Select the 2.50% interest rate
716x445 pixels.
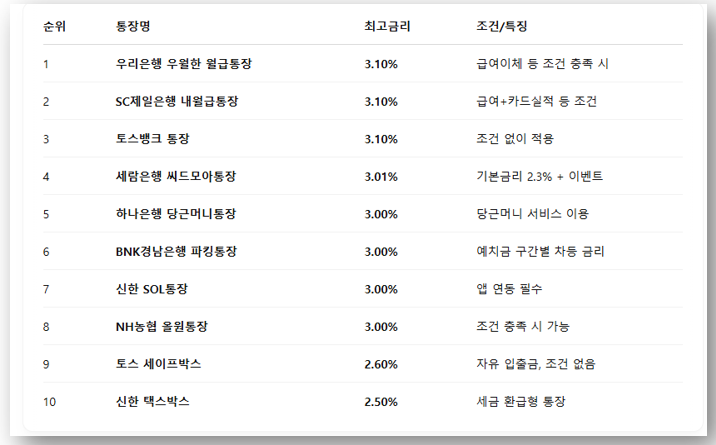[x=381, y=402]
